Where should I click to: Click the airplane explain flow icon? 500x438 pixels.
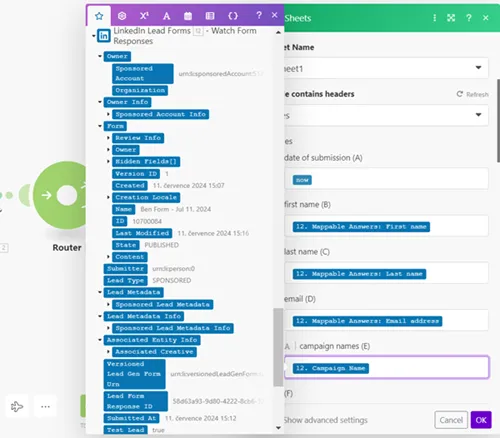[17, 406]
